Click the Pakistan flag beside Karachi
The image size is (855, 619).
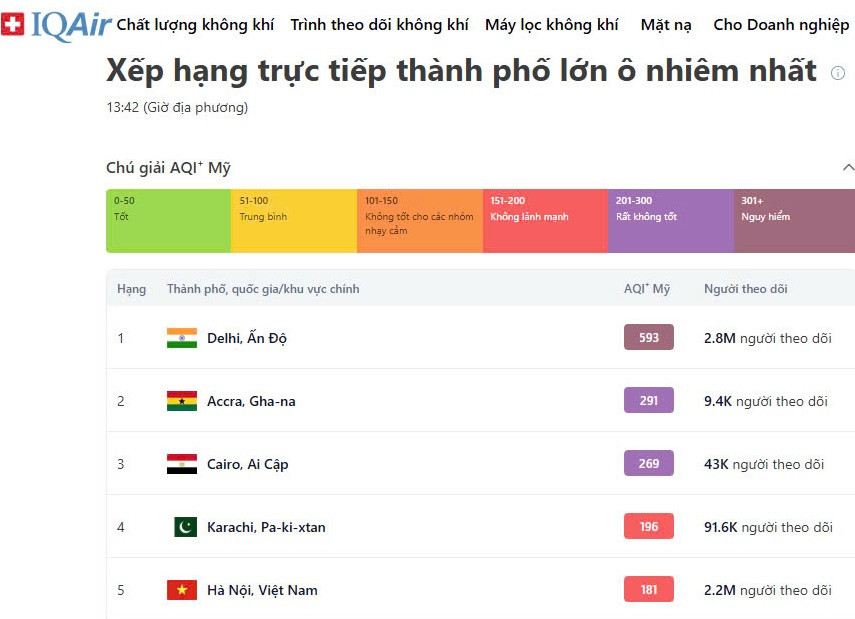click(181, 527)
